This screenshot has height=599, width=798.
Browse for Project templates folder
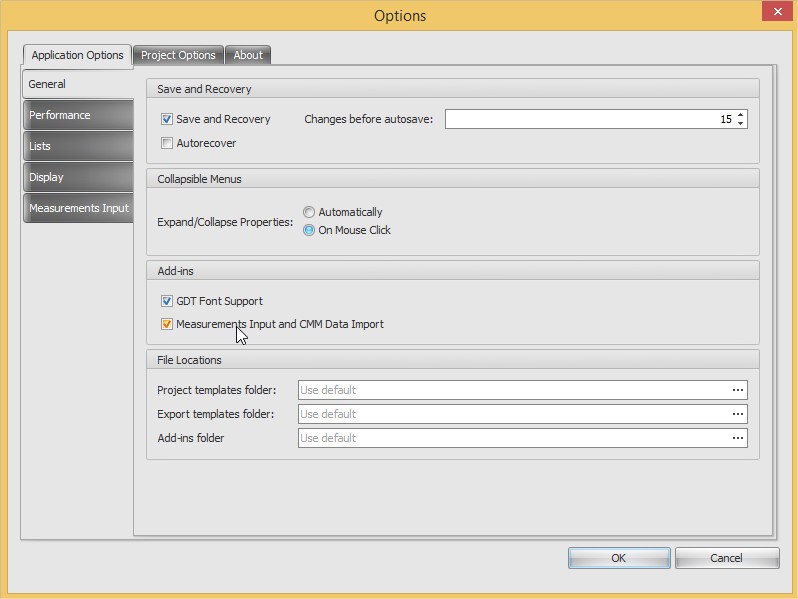pyautogui.click(x=737, y=390)
